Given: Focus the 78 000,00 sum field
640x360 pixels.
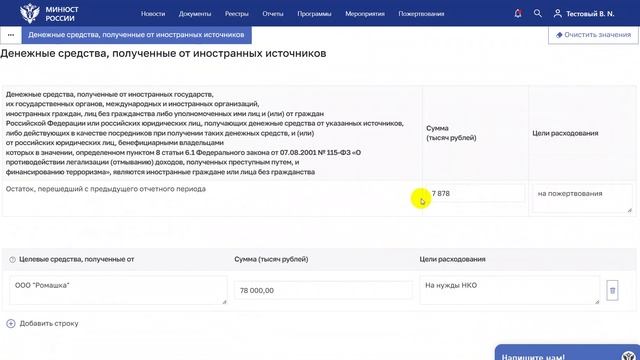Looking at the screenshot, I should tap(323, 291).
